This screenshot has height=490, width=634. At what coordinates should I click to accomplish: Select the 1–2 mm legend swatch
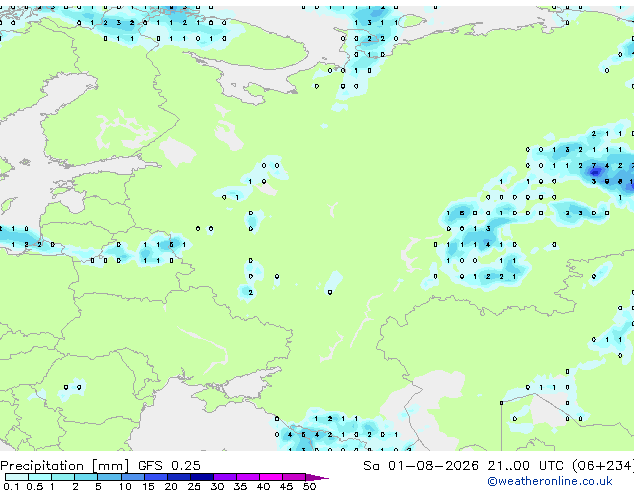[x=63, y=477]
